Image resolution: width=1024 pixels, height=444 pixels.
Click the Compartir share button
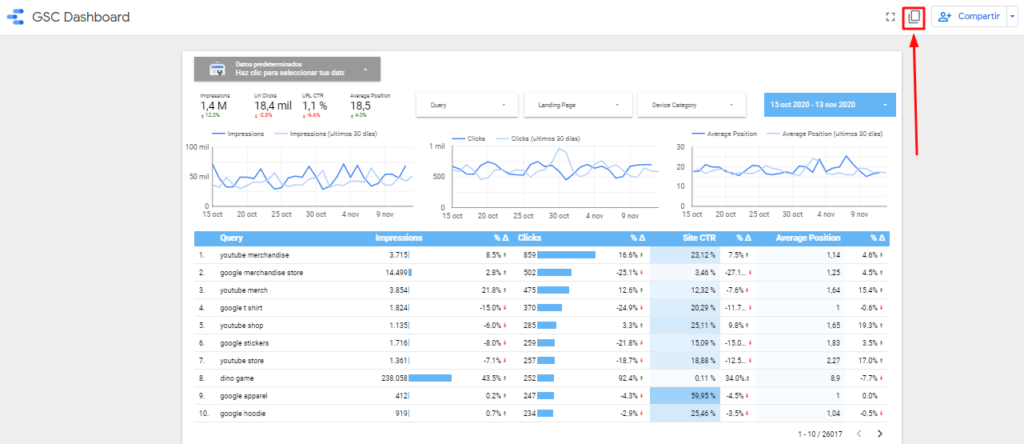968,17
